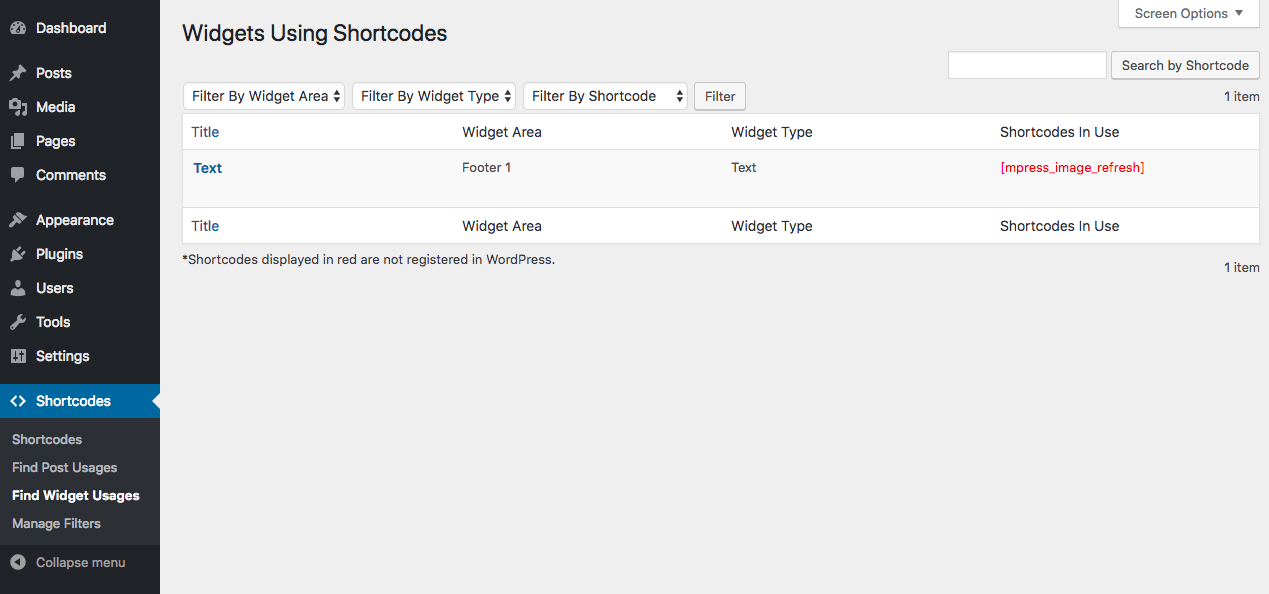Click the Plugins plug icon
This screenshot has height=594, width=1269.
tap(18, 254)
